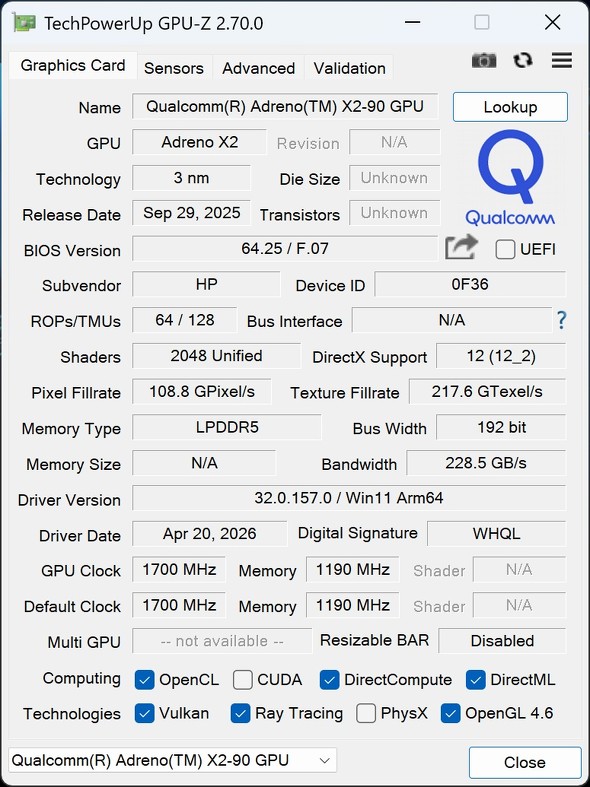Screen dimensions: 590x787
Task: Open the GPU selection dropdown at bottom
Action: (173, 760)
